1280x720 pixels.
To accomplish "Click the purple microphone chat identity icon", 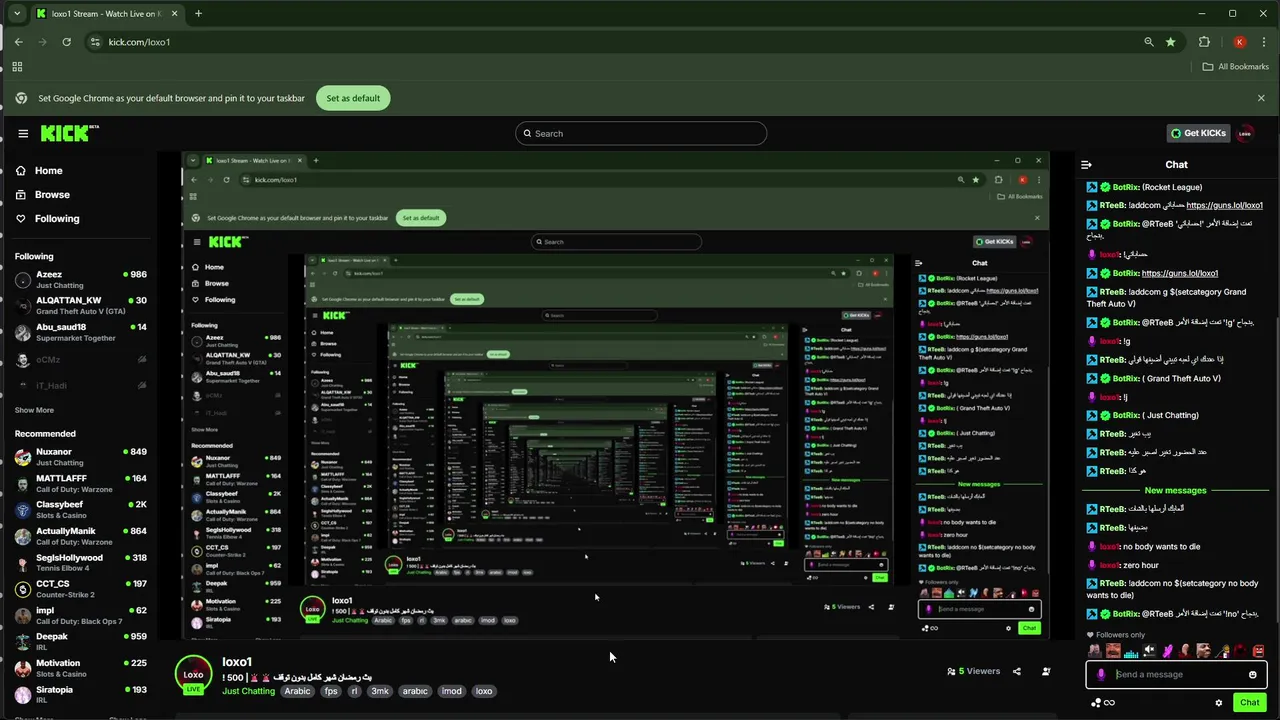I will 1101,674.
